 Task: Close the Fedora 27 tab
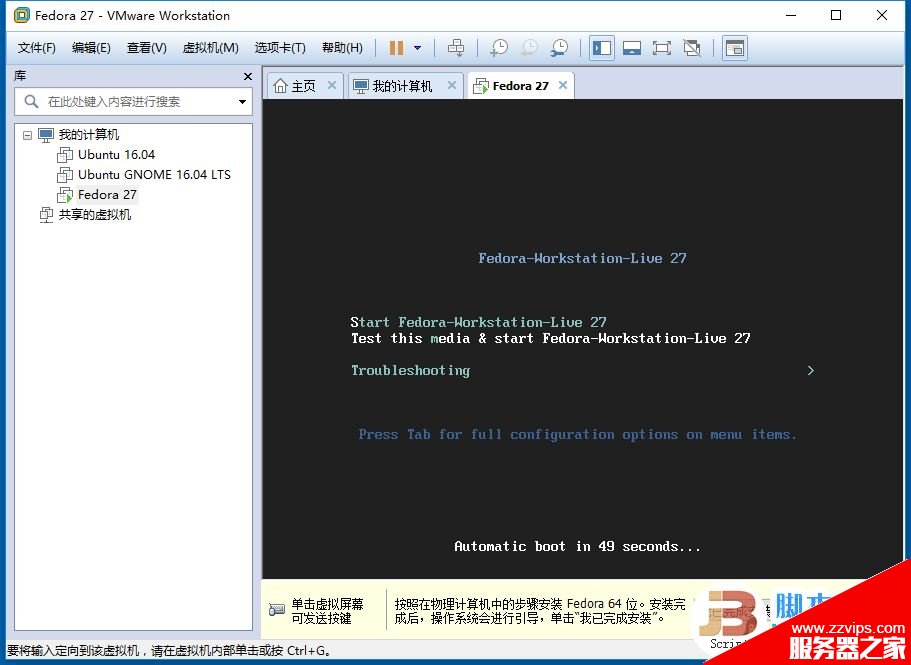(562, 85)
